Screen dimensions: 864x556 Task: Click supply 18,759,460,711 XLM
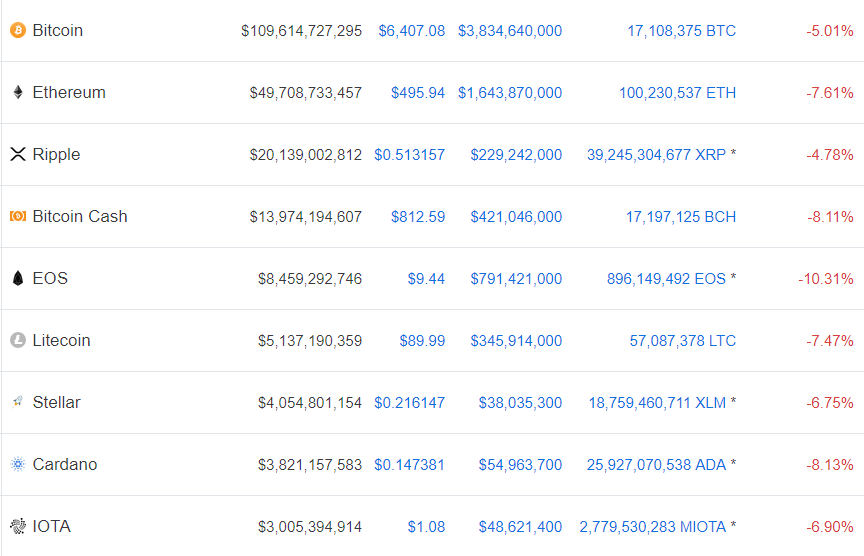click(657, 403)
